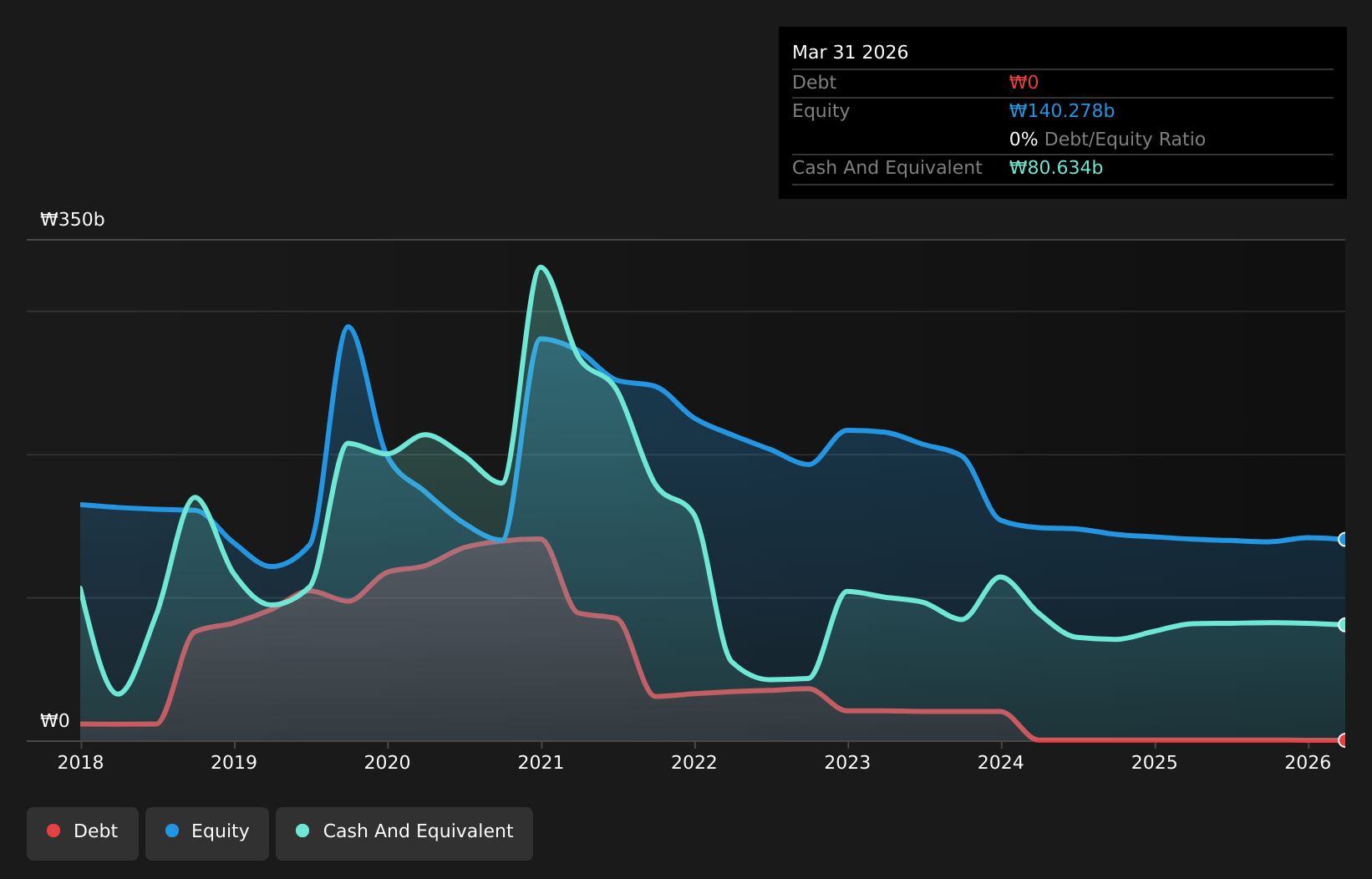Select the red Debt endpoint marker
Image resolution: width=1372 pixels, height=879 pixels.
[1344, 740]
